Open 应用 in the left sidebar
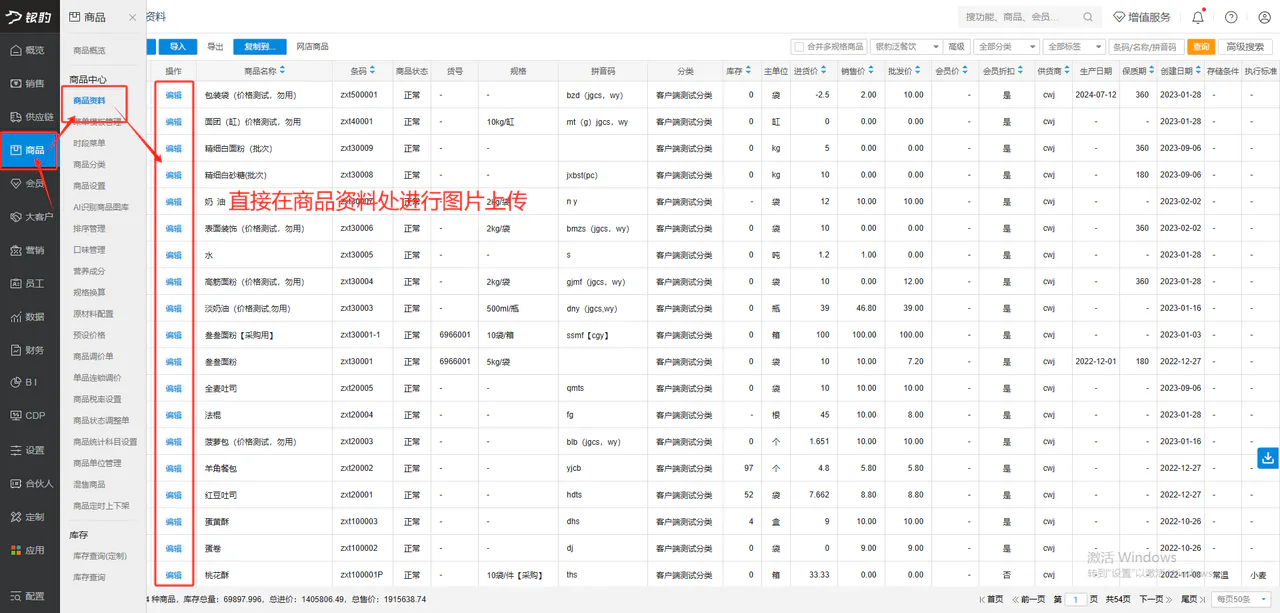Screen dimensions: 1280x613 pos(29,550)
